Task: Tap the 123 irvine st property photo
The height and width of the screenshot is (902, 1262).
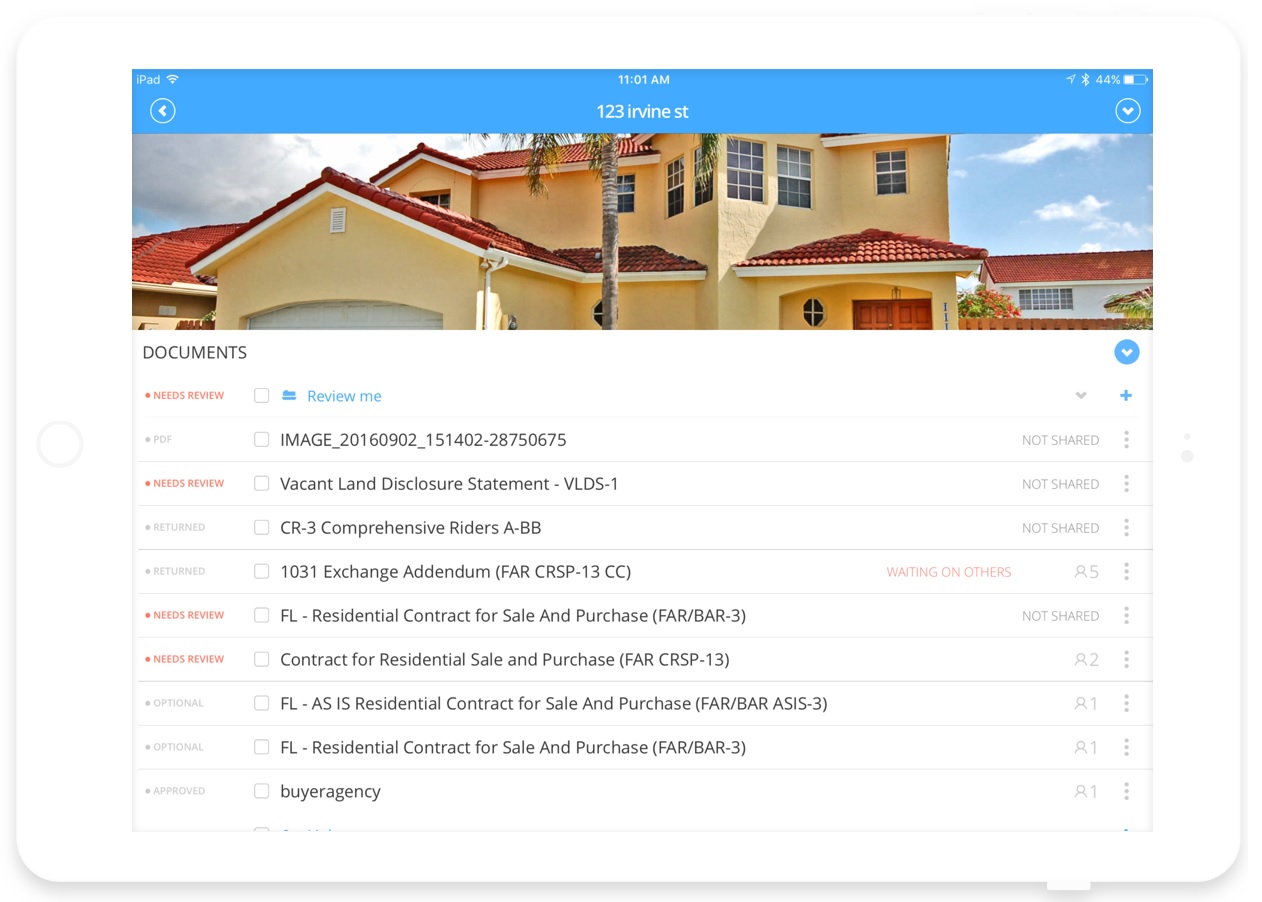Action: [x=641, y=230]
